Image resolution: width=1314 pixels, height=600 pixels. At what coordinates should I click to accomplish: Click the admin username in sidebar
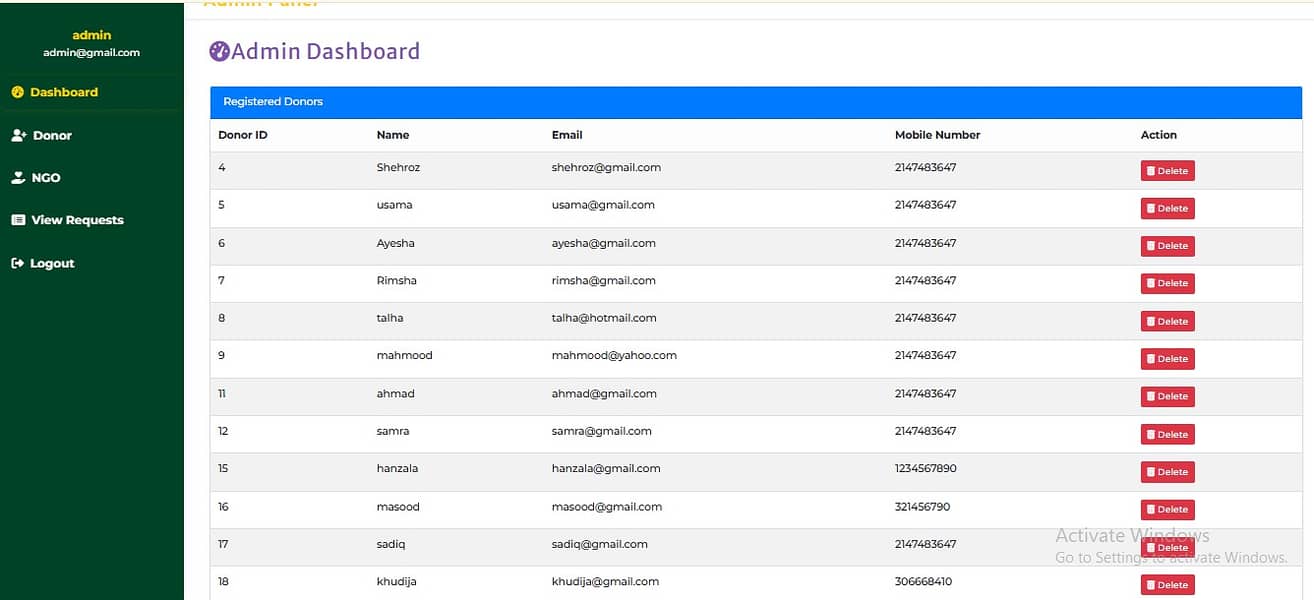coord(92,35)
